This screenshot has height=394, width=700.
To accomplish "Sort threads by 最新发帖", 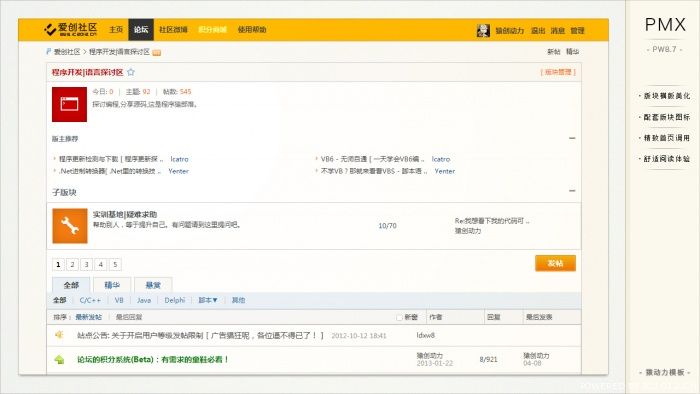I will [88, 317].
